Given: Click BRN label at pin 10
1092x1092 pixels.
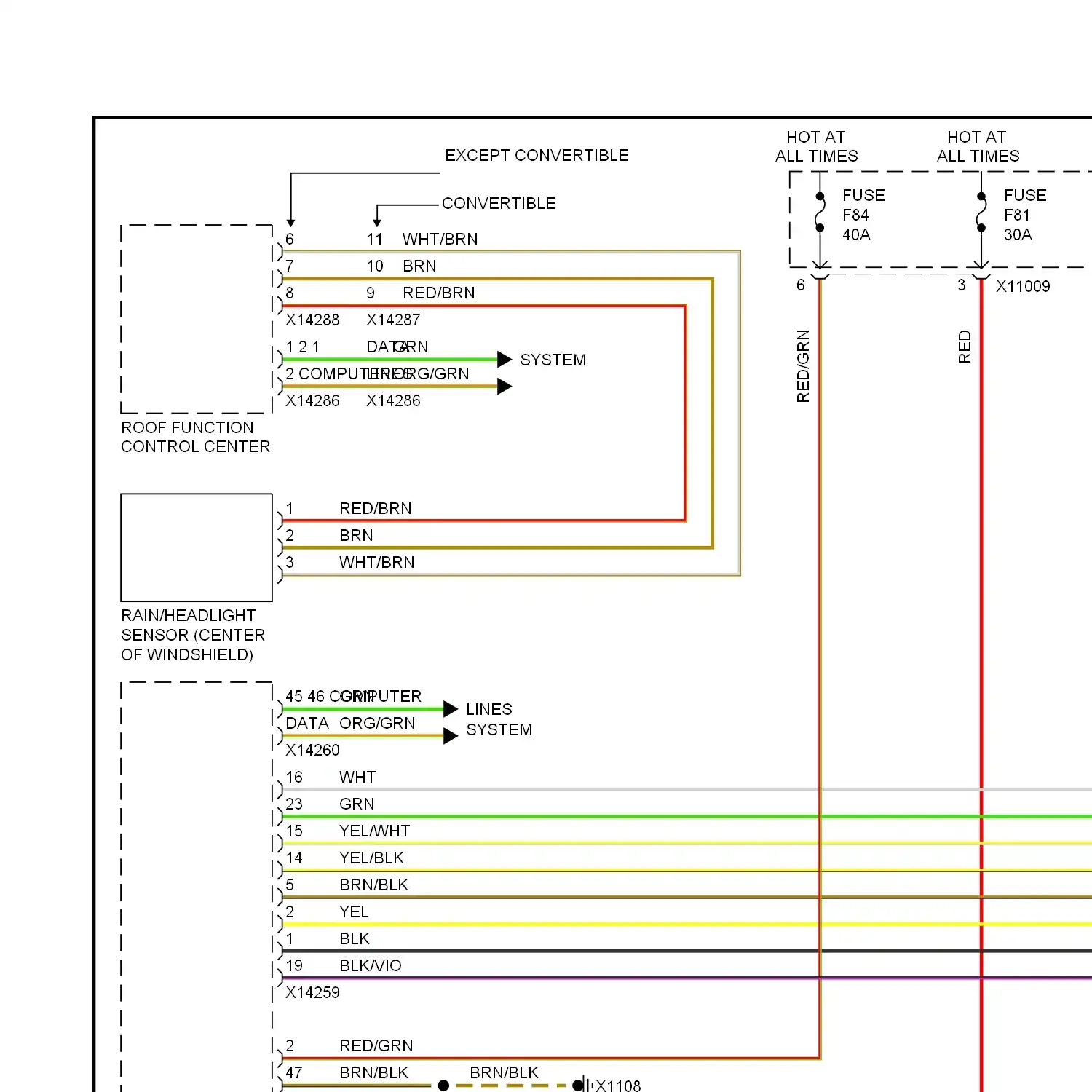Looking at the screenshot, I should click(419, 266).
